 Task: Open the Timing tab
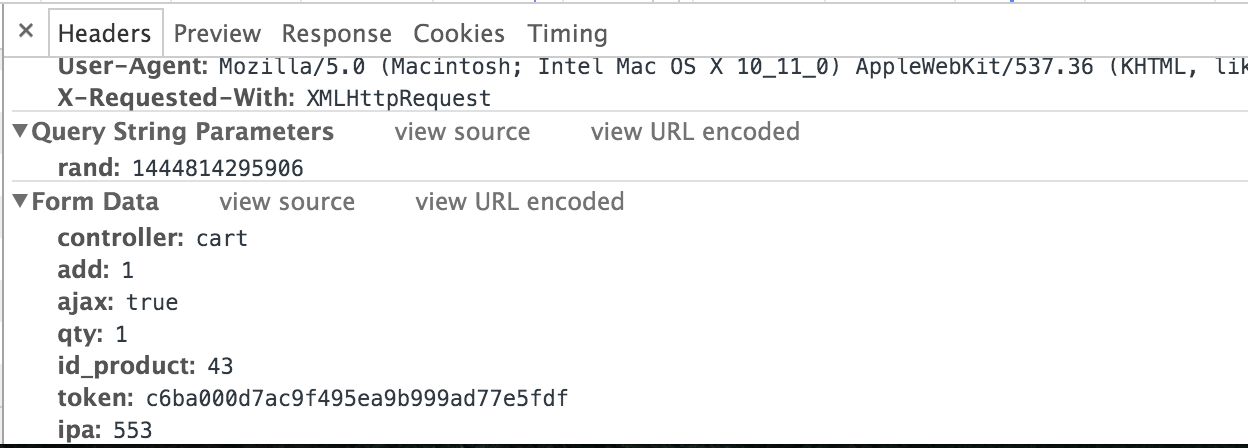(x=567, y=33)
